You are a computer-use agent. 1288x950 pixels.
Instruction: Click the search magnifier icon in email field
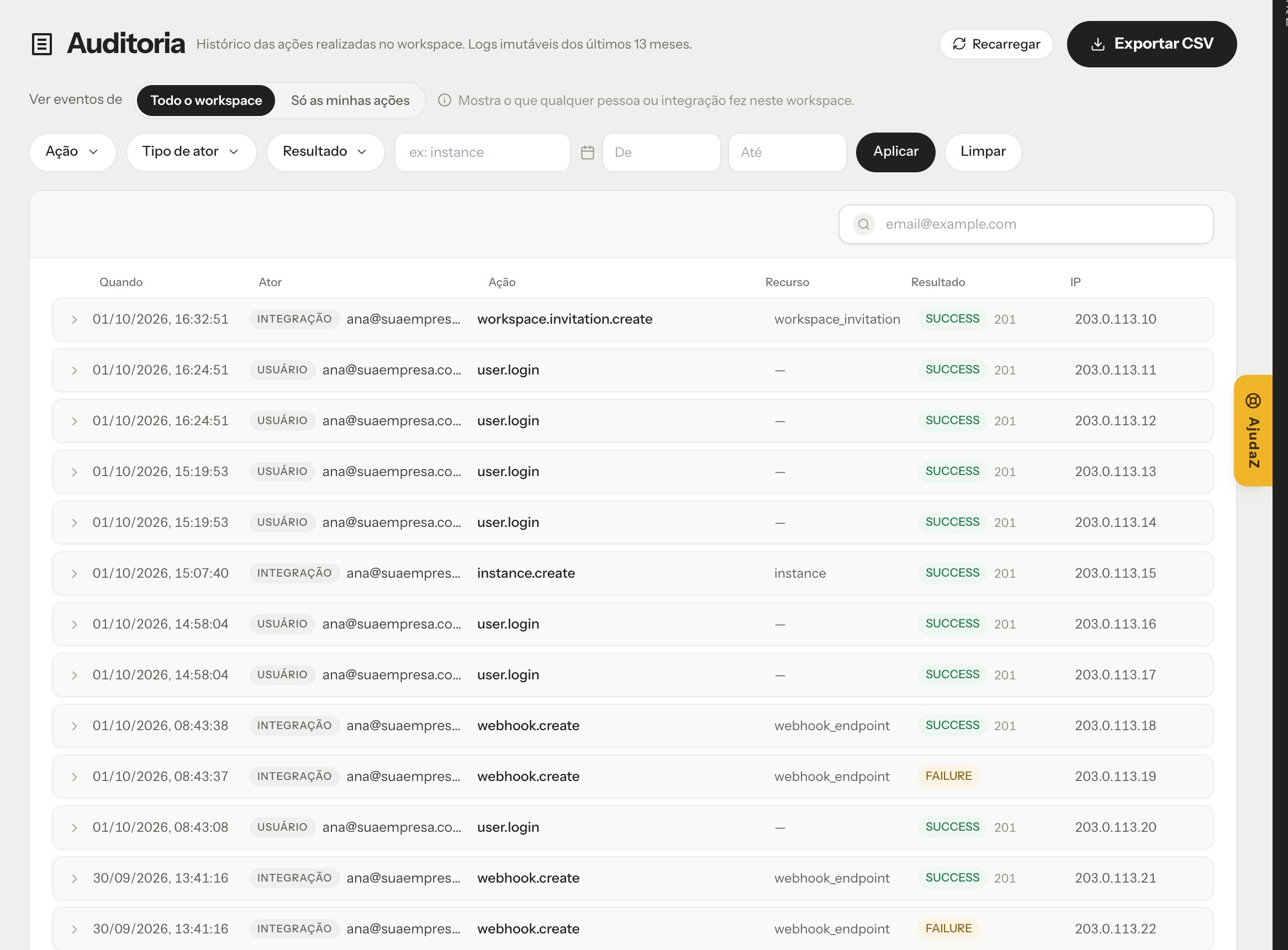click(864, 224)
